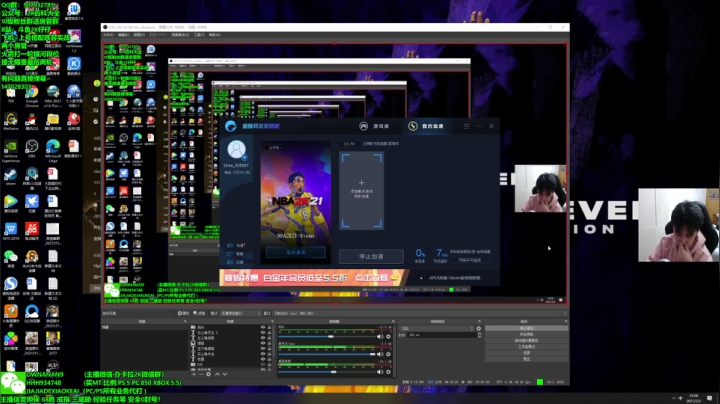Open the NBA 2K21 desktop shortcut
Image resolution: width=720 pixels, height=404 pixels.
(53, 94)
